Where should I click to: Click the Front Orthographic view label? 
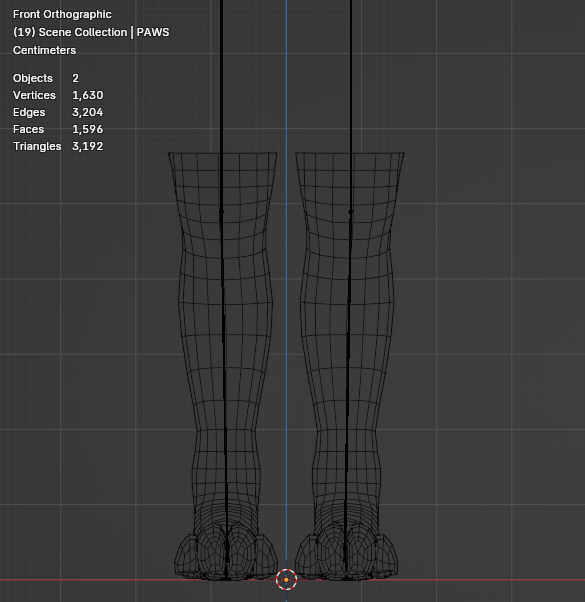pyautogui.click(x=62, y=14)
